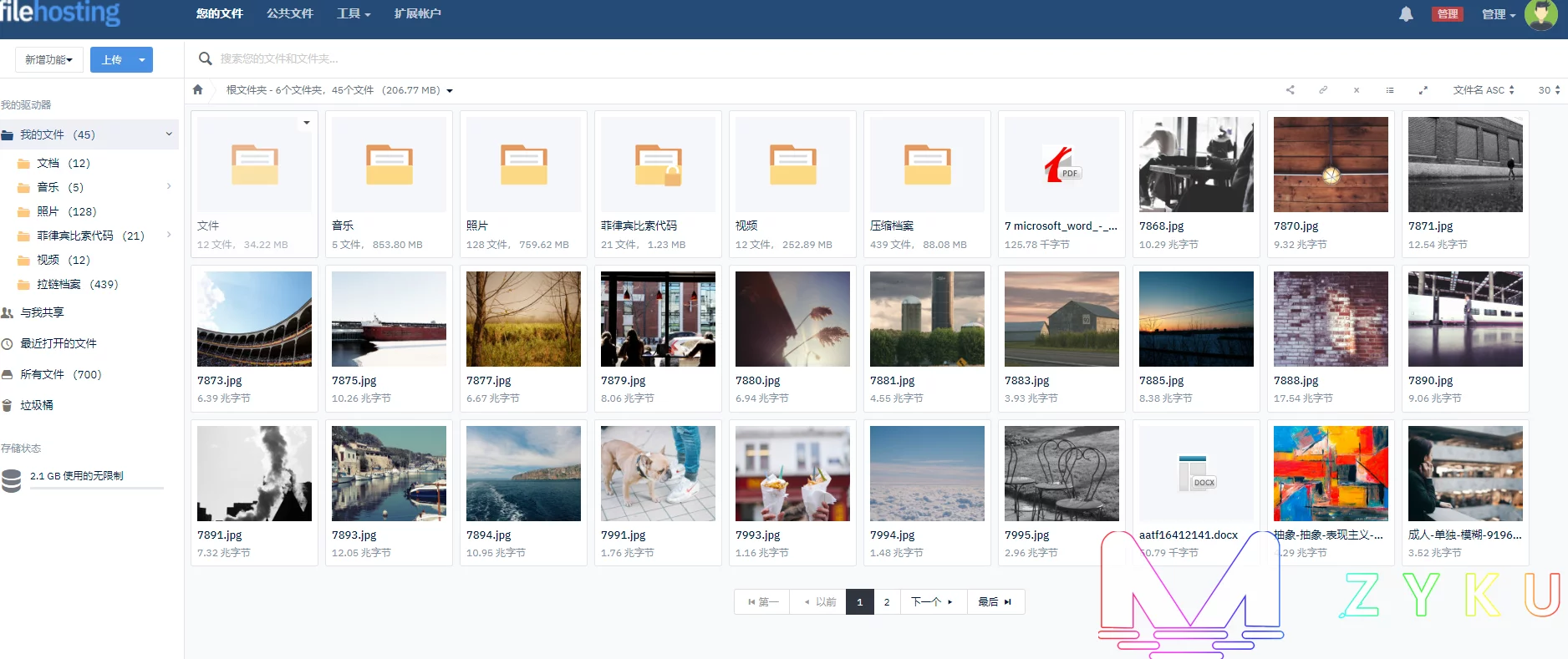The height and width of the screenshot is (659, 1568).
Task: Open the 公共文件 menu item
Action: coord(290,14)
